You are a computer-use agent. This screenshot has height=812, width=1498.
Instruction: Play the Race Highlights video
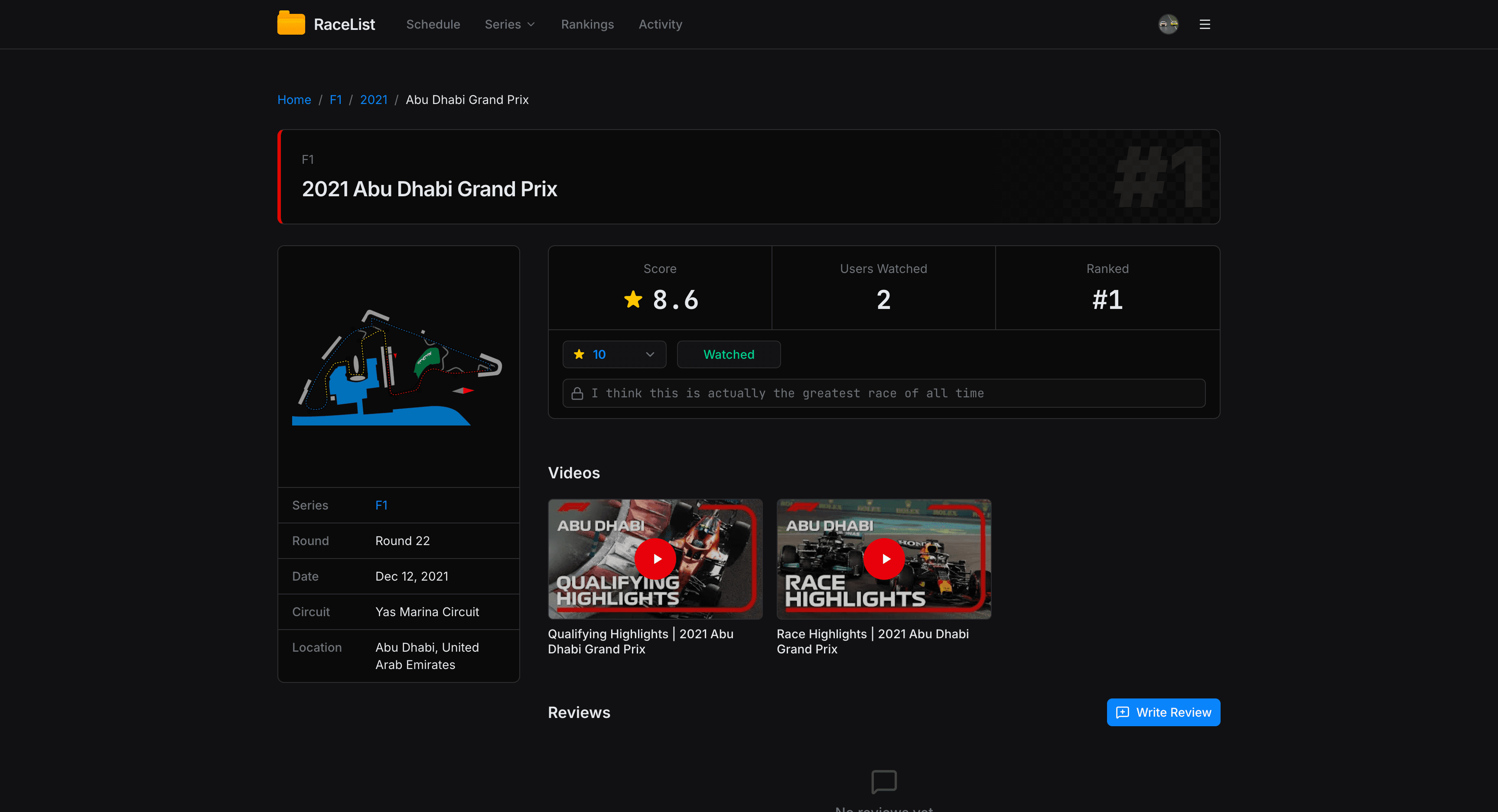tap(884, 559)
